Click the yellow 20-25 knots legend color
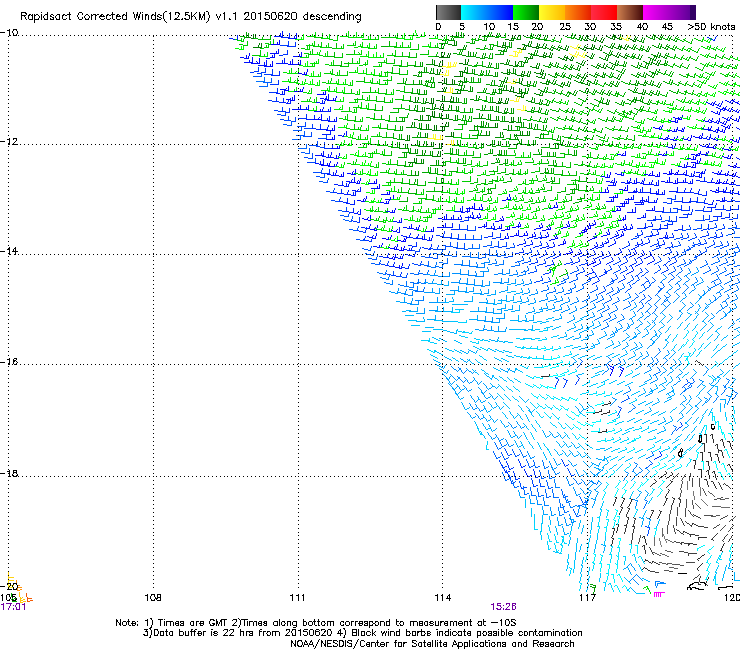740x650 pixels. coord(552,12)
